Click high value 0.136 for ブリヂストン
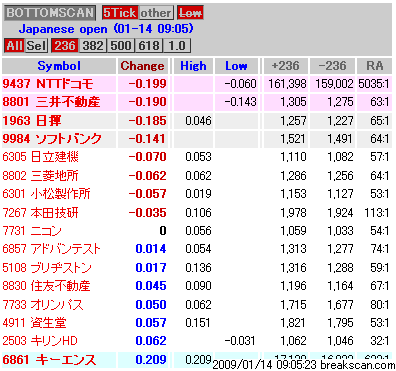Image resolution: width=396 pixels, height=371 pixels. click(198, 267)
